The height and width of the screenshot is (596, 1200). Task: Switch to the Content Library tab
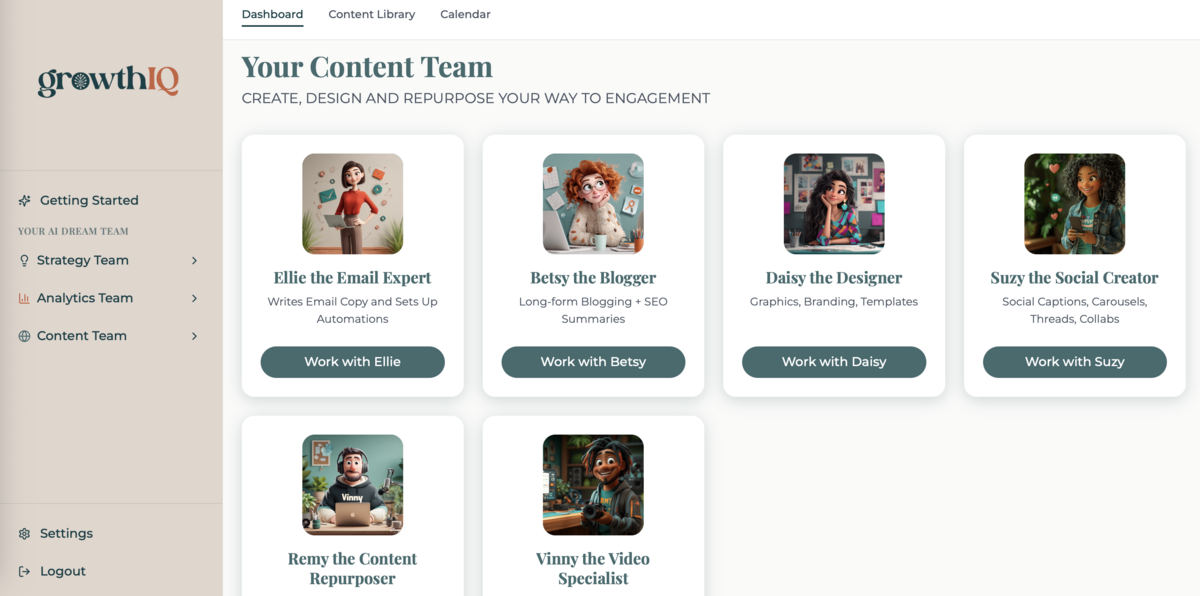(x=371, y=15)
